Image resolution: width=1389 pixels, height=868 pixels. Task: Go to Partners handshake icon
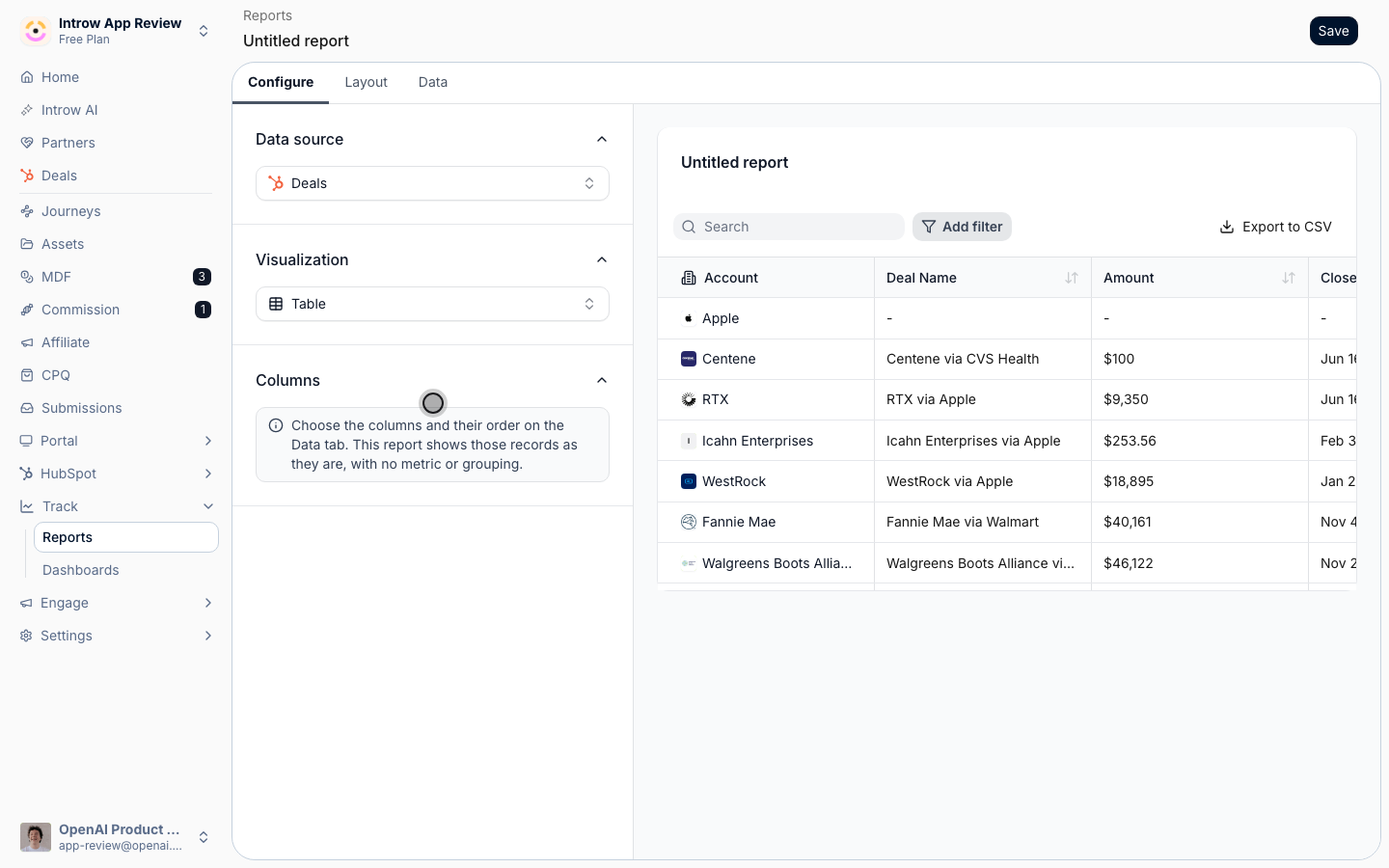(x=27, y=143)
